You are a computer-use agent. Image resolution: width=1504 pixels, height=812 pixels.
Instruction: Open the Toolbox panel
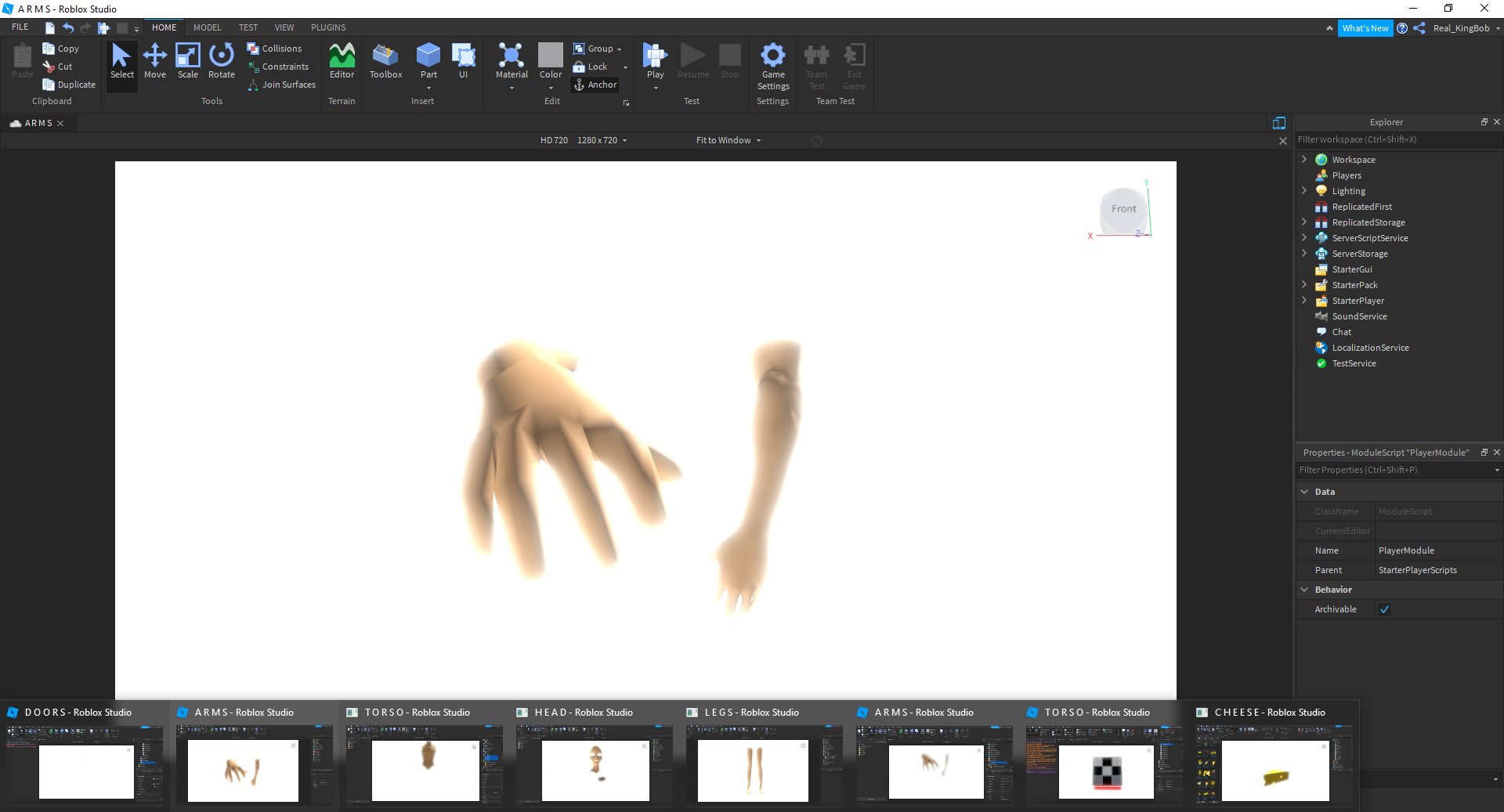(x=385, y=60)
